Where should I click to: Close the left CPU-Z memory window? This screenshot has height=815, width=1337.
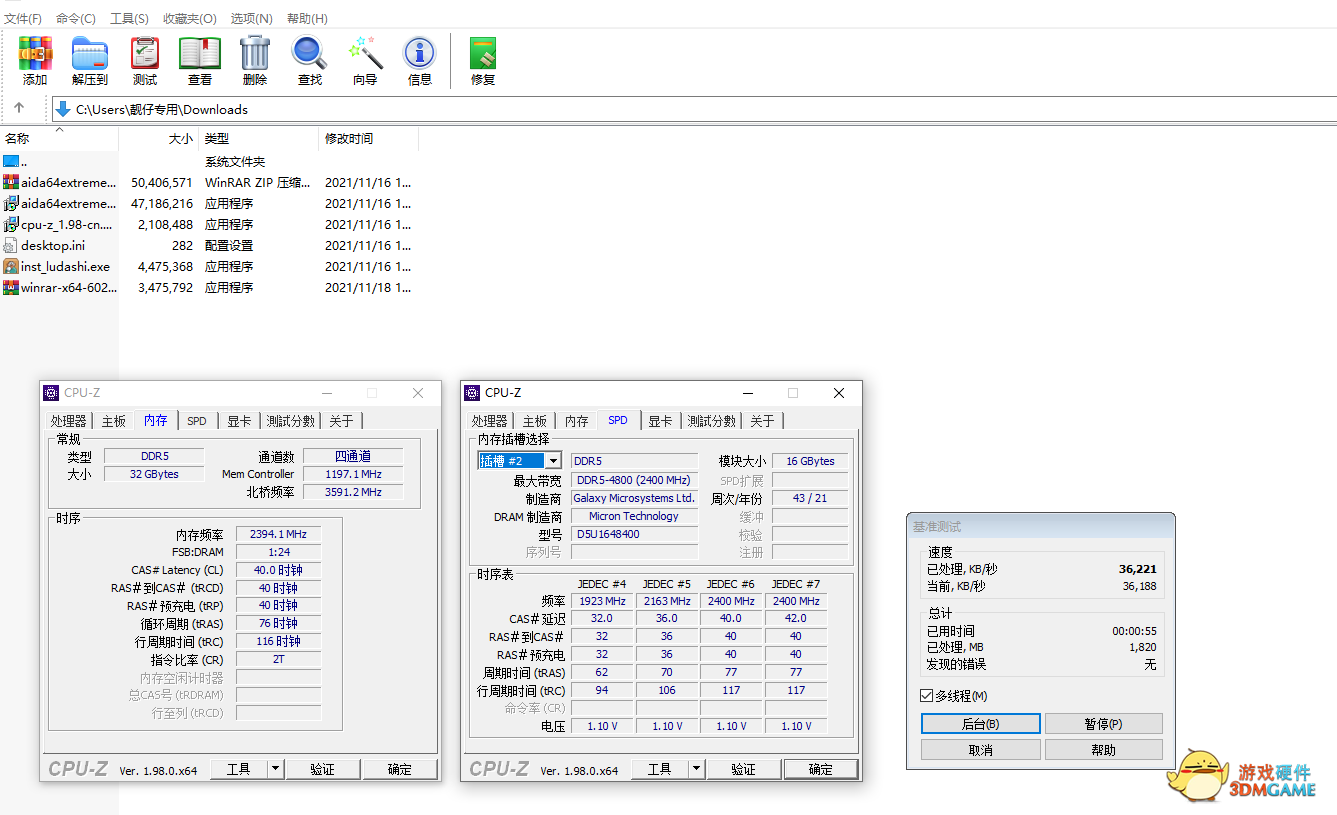[418, 393]
